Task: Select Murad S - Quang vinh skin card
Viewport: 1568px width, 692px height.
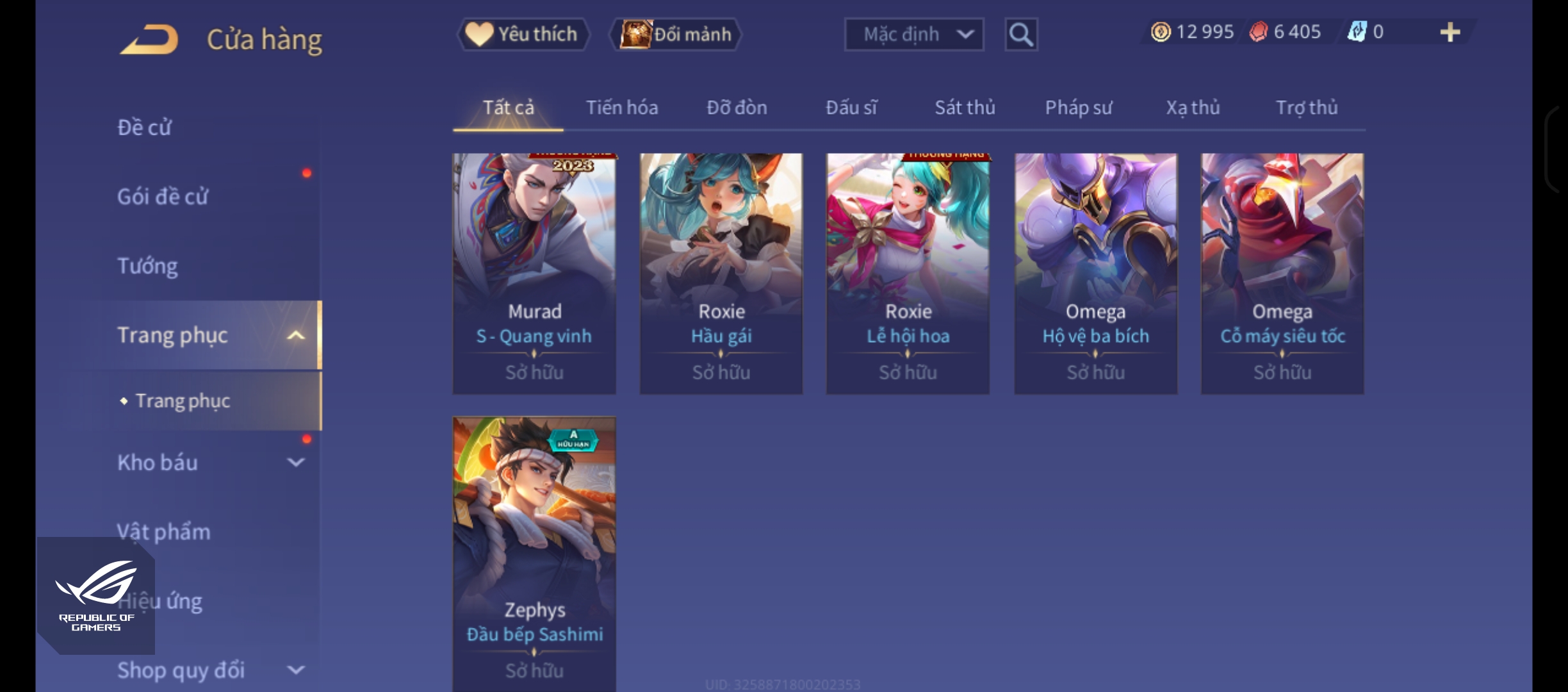Action: [x=534, y=274]
